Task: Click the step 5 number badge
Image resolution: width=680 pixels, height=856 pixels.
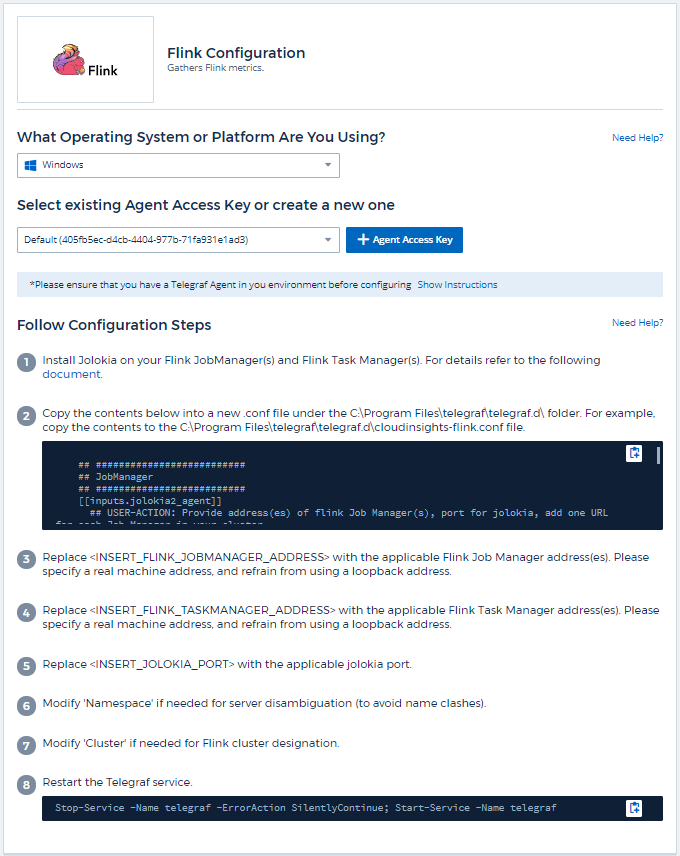Action: pyautogui.click(x=27, y=665)
